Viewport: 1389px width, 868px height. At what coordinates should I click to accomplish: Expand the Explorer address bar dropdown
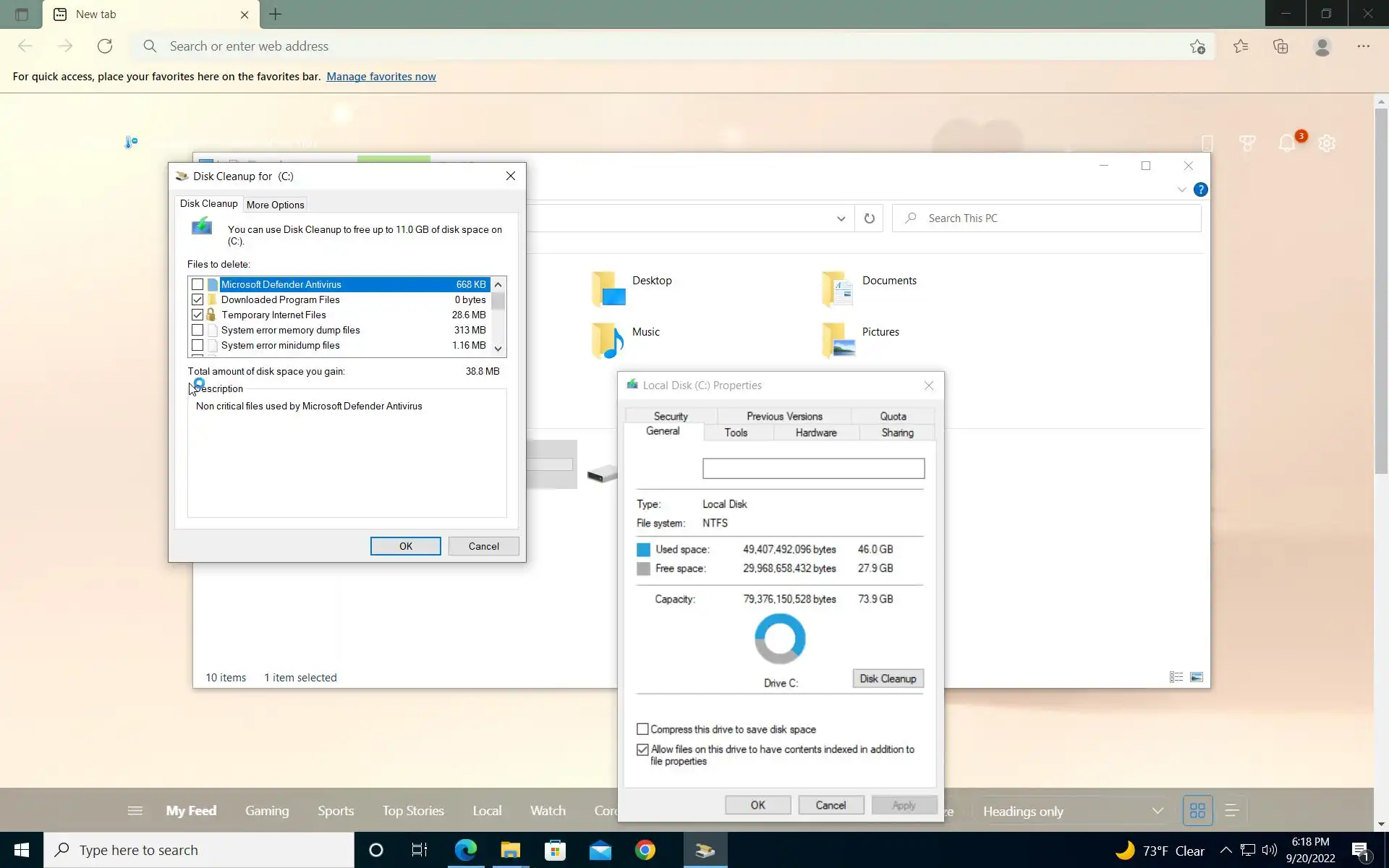[841, 218]
